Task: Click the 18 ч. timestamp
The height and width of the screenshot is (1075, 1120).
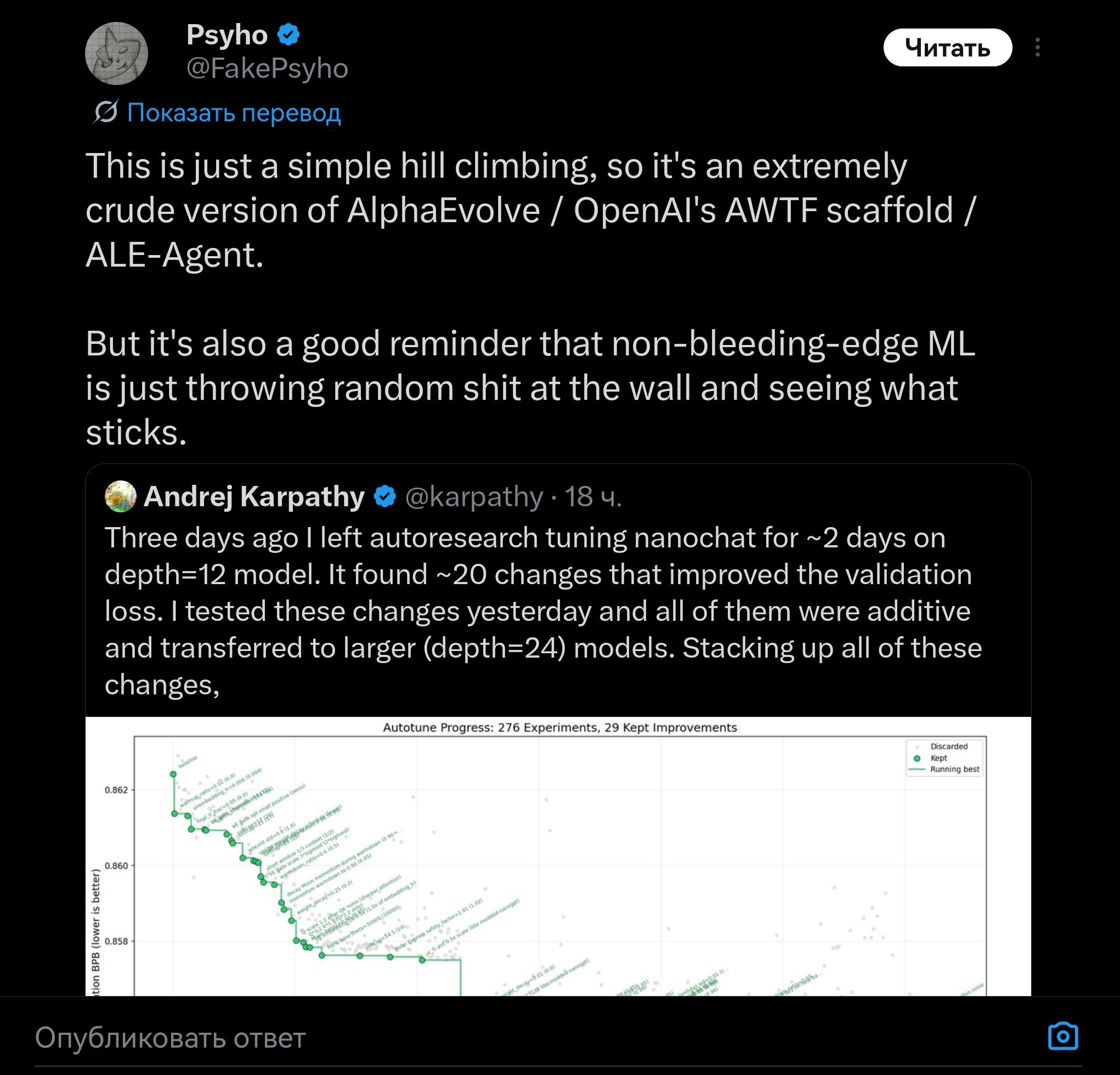Action: tap(592, 496)
